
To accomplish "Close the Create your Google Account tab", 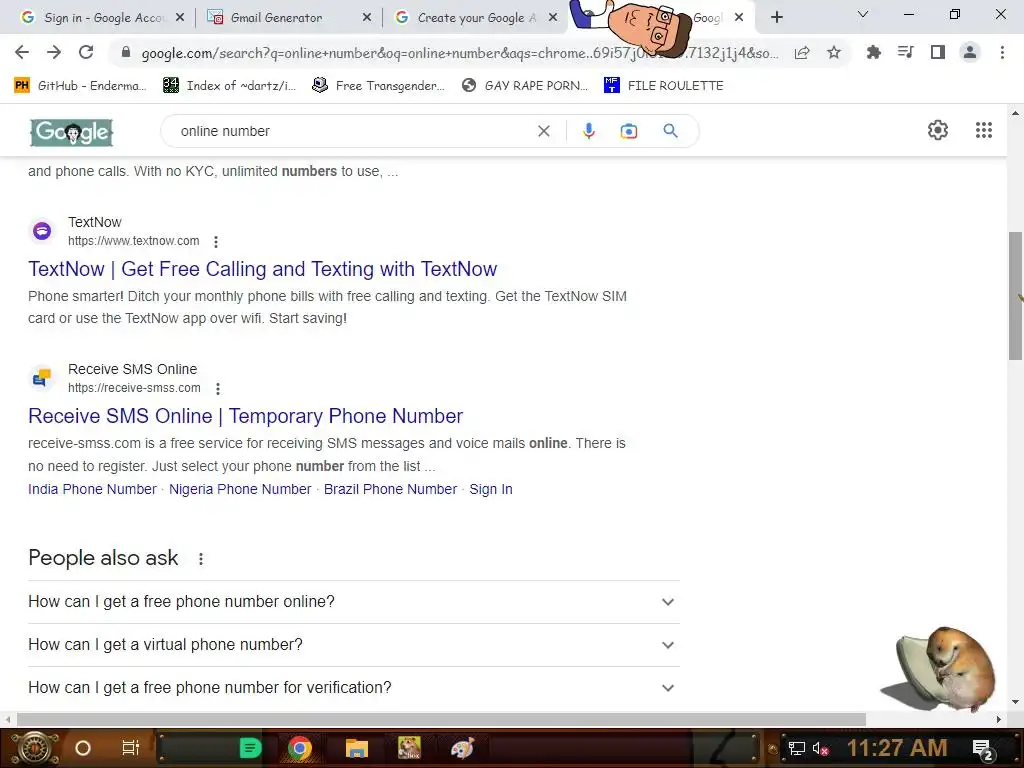I will (x=553, y=18).
